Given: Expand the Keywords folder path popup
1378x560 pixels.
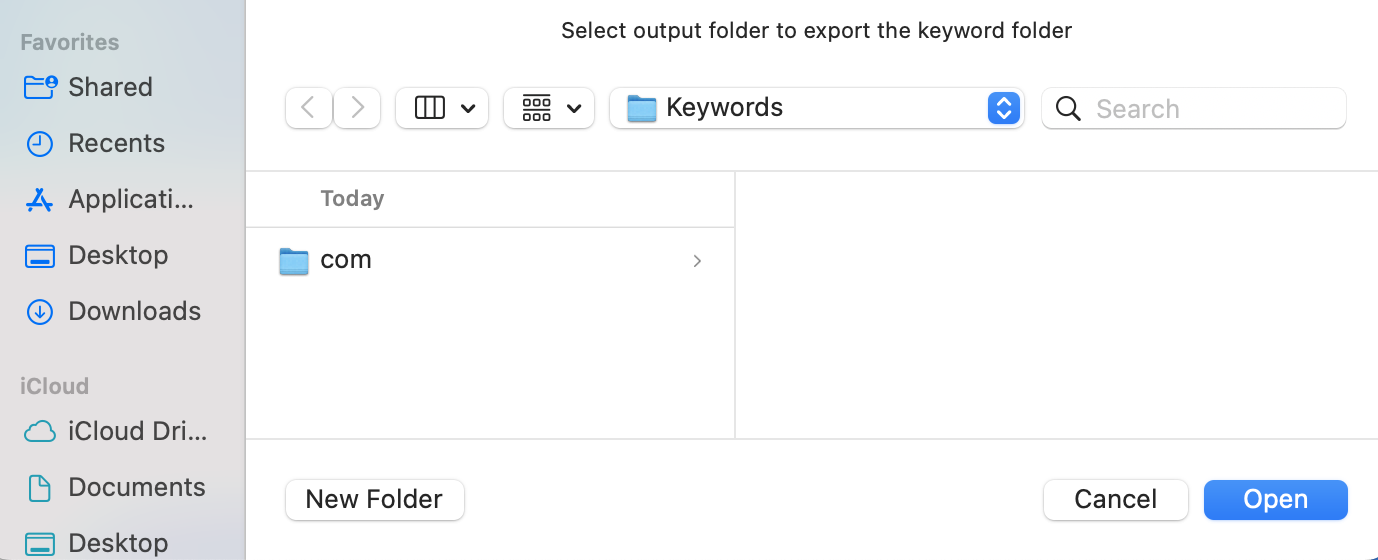Looking at the screenshot, I should (x=1003, y=108).
